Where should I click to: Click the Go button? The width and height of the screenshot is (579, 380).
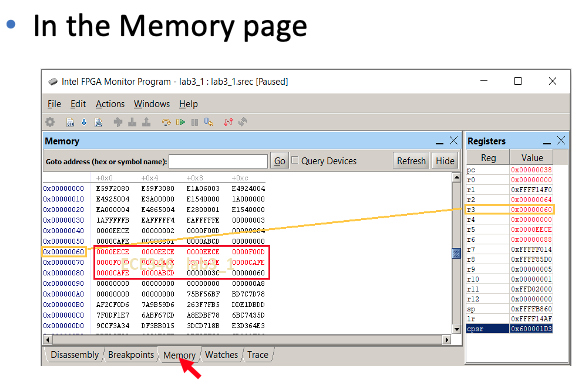coord(280,161)
